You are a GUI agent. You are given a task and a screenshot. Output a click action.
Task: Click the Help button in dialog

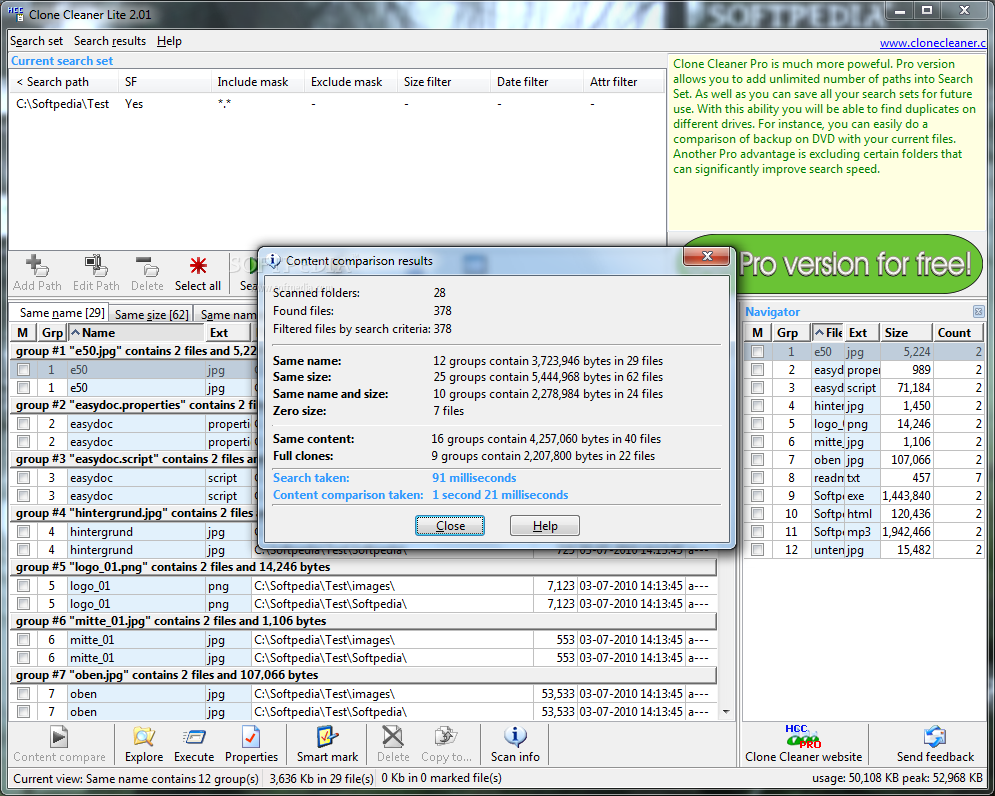(x=545, y=526)
